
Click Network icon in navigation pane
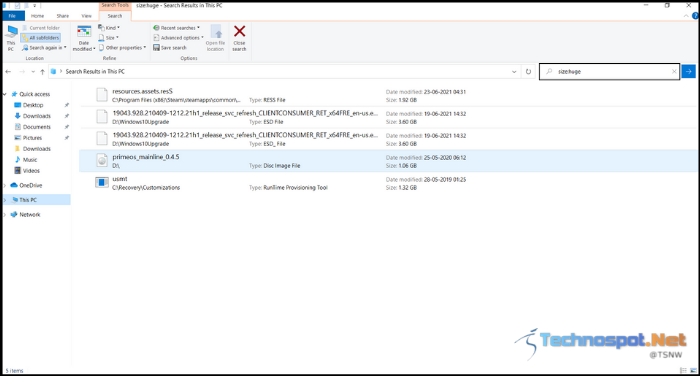[14, 214]
